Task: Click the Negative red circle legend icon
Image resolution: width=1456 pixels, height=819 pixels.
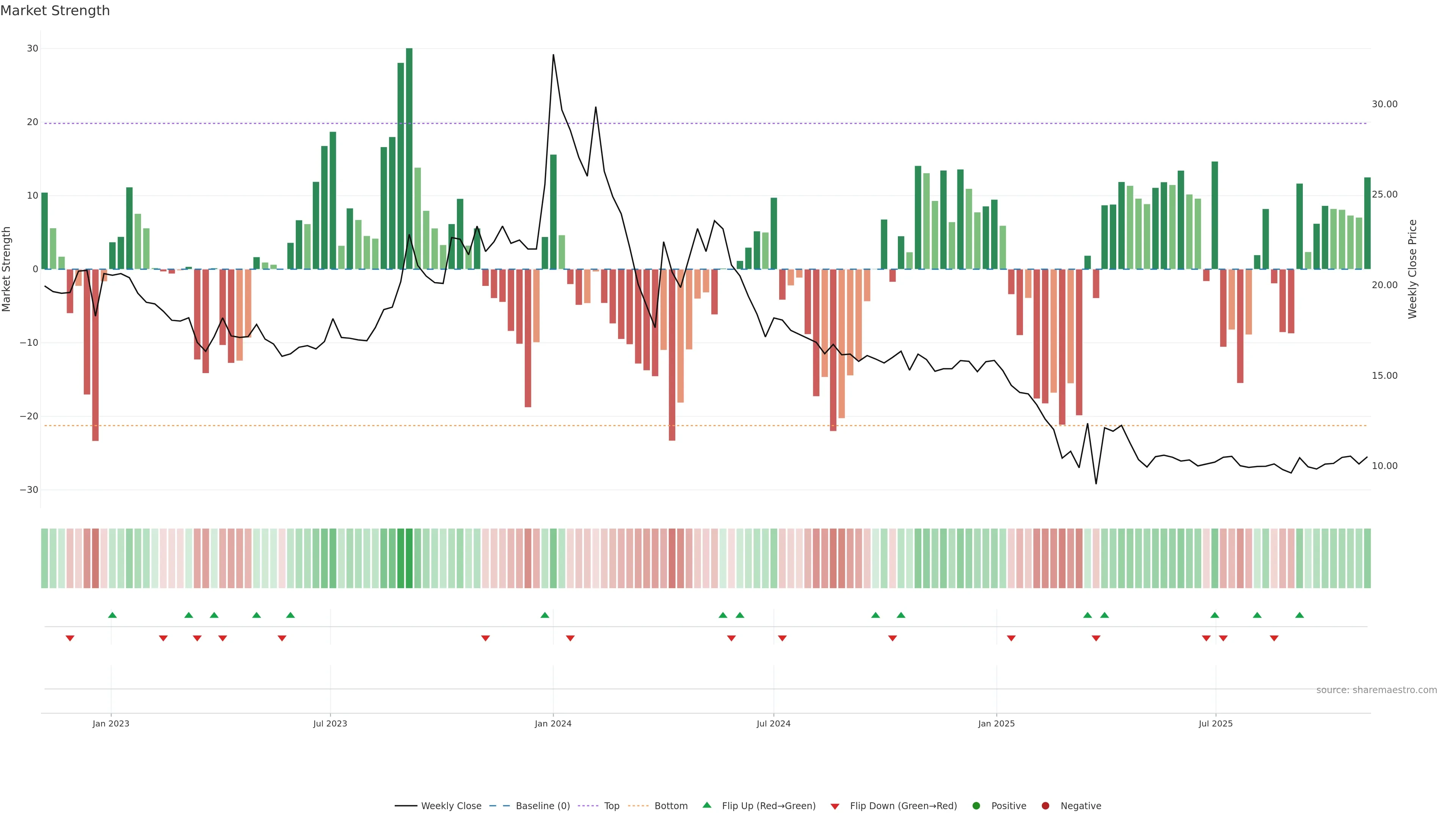Action: [1045, 806]
